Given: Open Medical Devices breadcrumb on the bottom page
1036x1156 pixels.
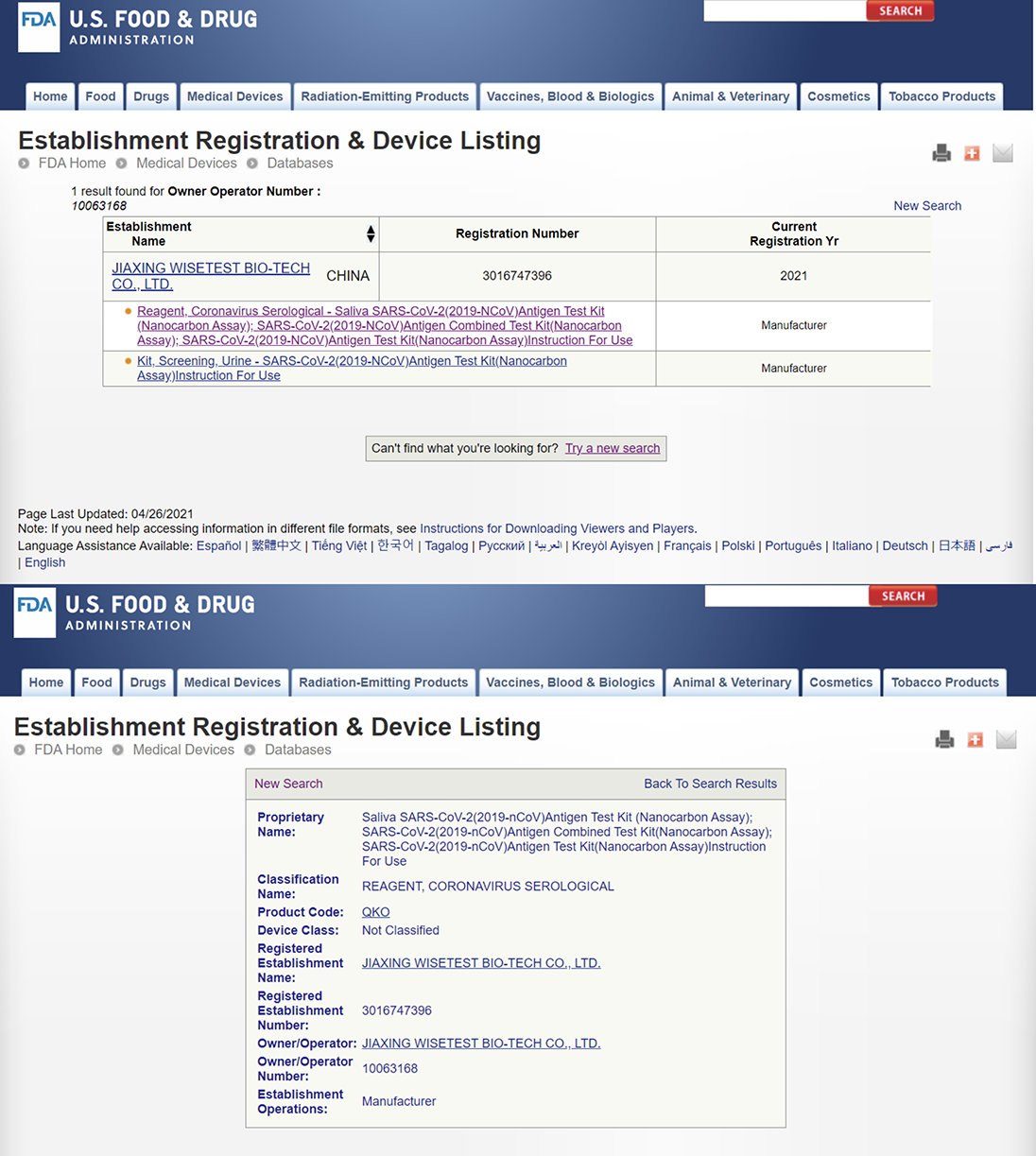Looking at the screenshot, I should tap(183, 750).
